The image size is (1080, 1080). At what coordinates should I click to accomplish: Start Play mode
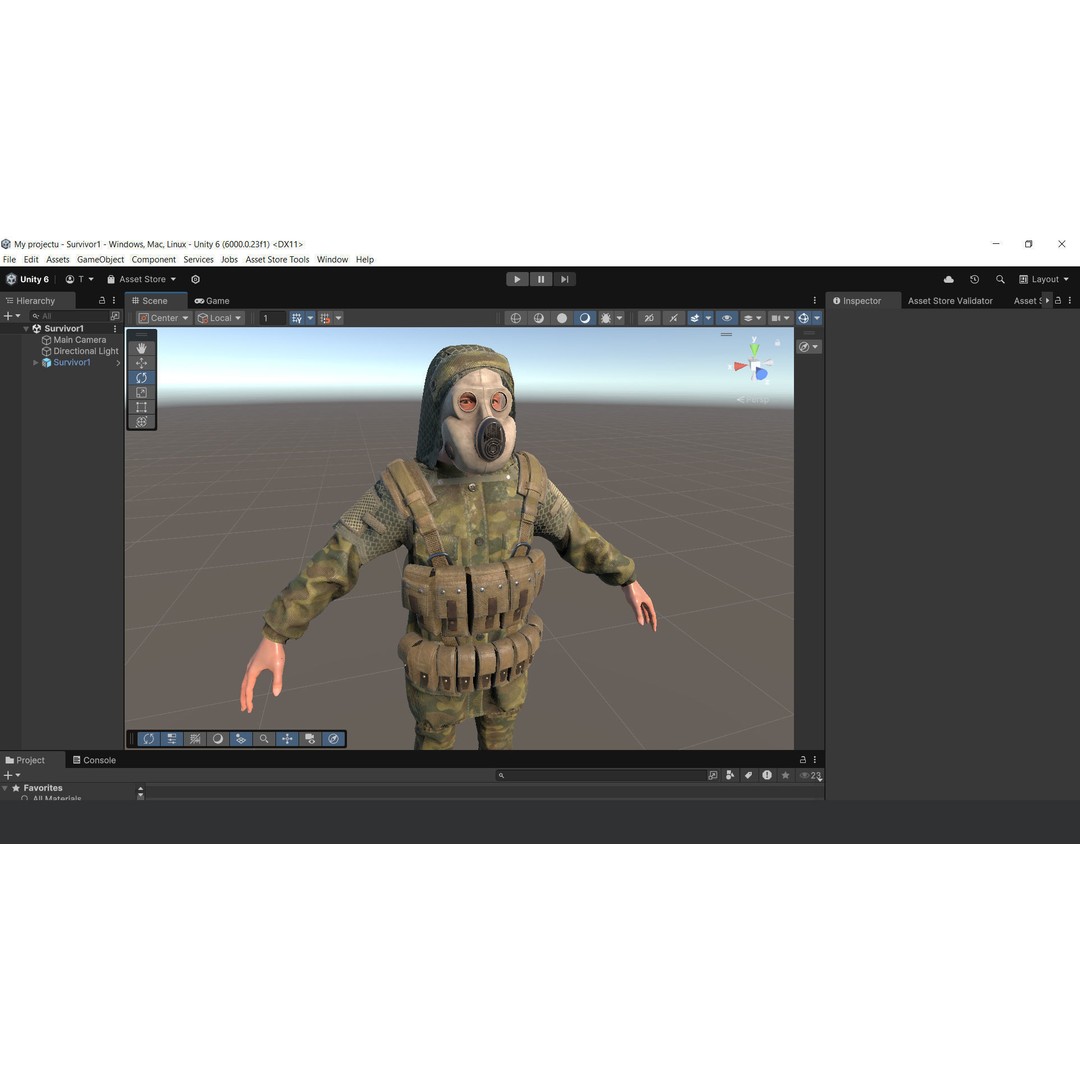[517, 279]
